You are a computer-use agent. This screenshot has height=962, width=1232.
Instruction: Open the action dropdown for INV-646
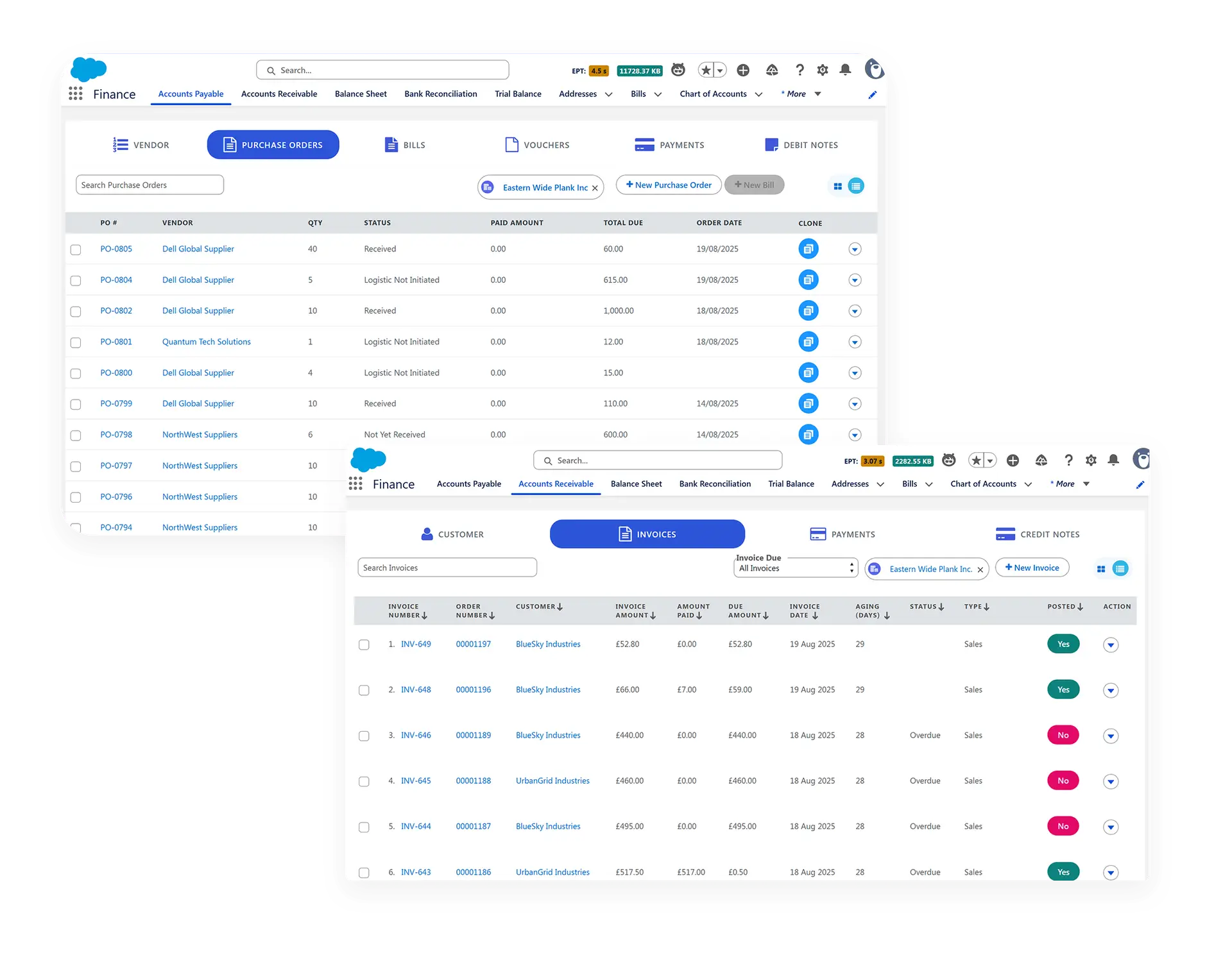[x=1111, y=736]
